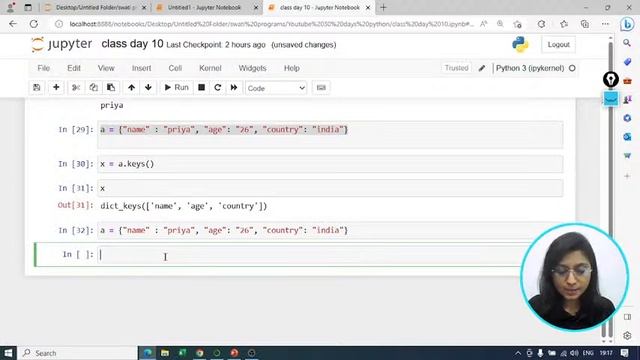Open the View menu
This screenshot has width=640, height=360.
click(x=106, y=68)
